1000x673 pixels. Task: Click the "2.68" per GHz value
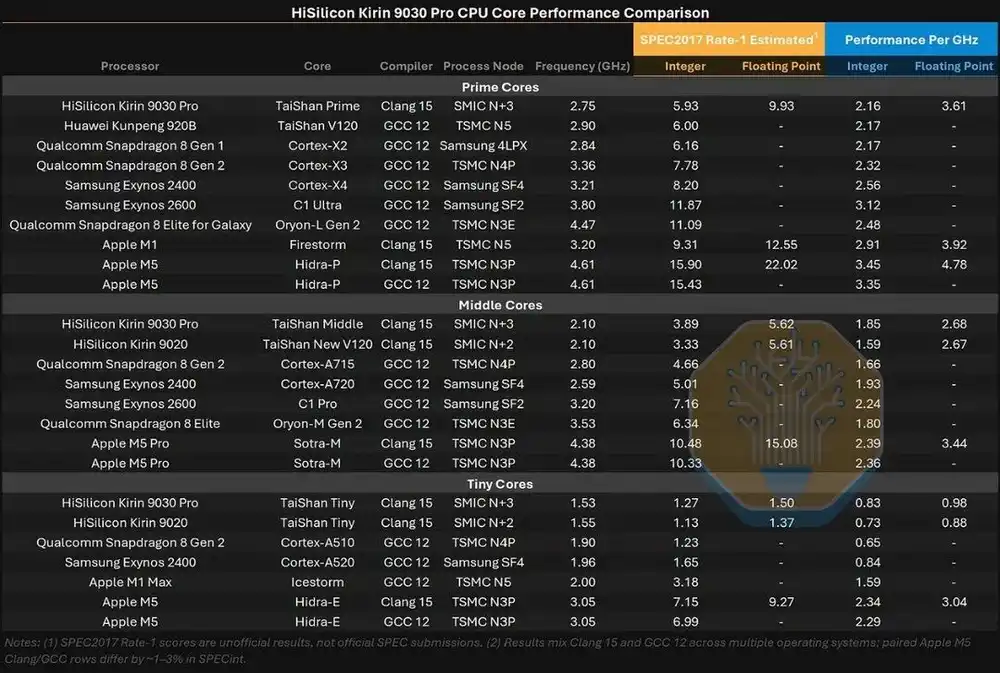[954, 324]
